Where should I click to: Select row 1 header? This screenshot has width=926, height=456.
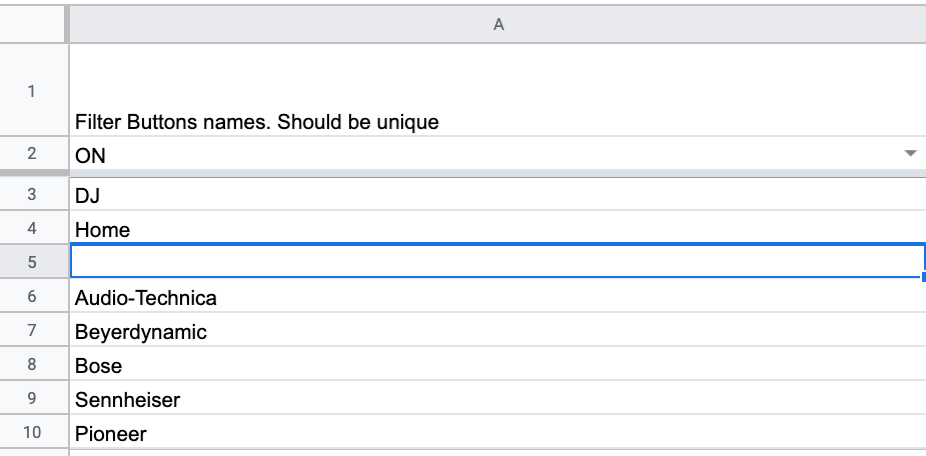(x=32, y=90)
